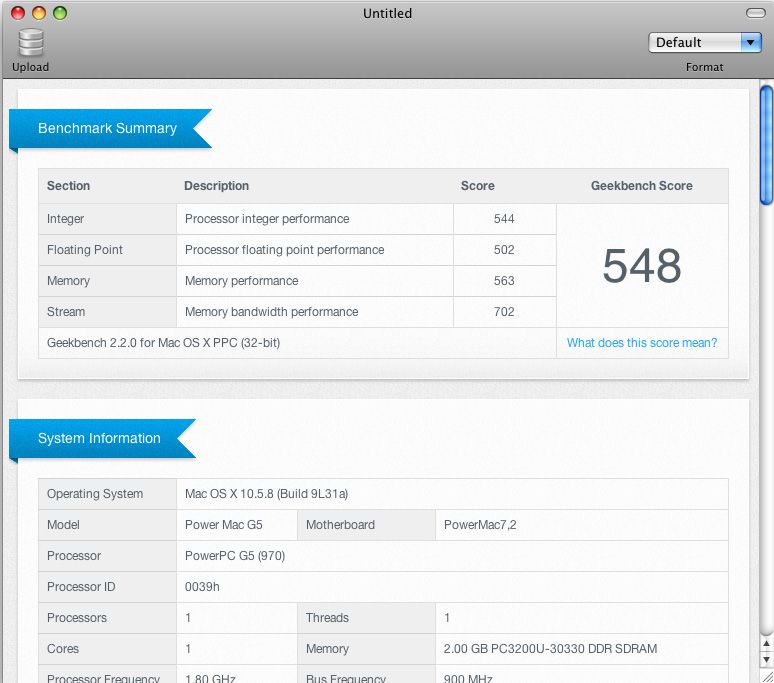
Task: Click the Upload database icon
Action: point(31,44)
